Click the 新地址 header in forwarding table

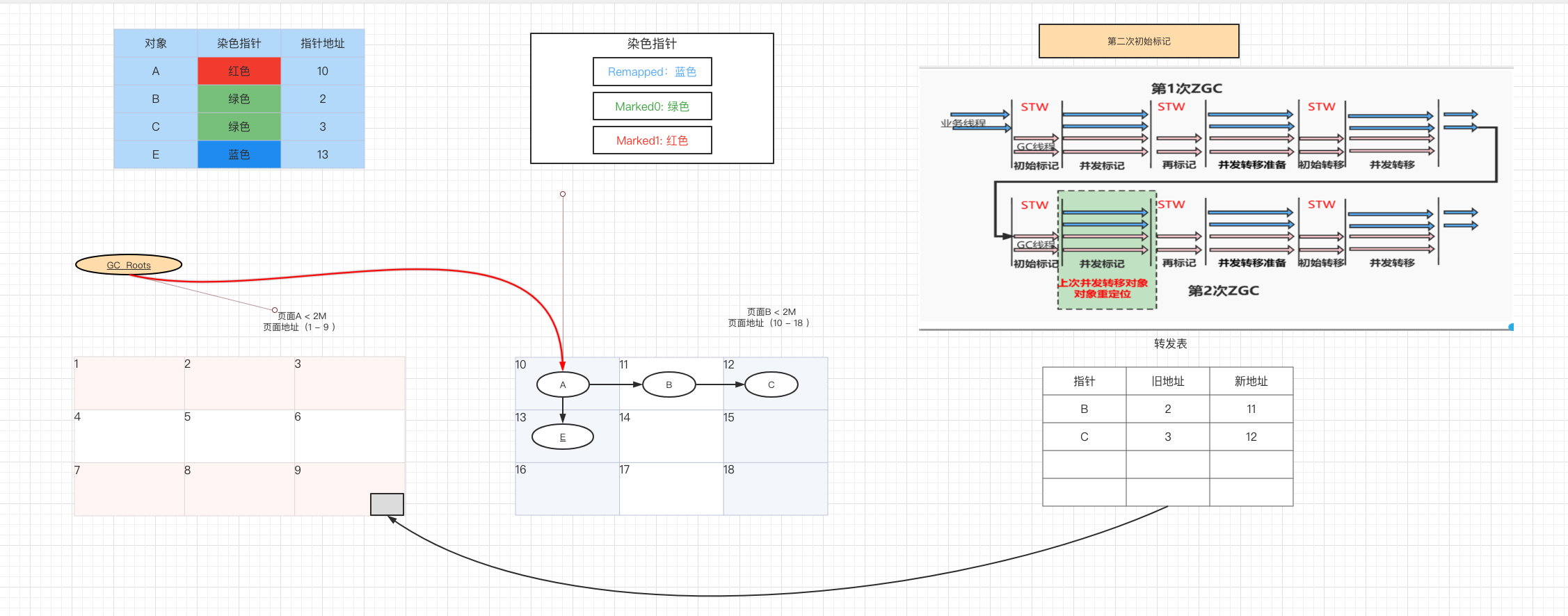coord(1251,381)
